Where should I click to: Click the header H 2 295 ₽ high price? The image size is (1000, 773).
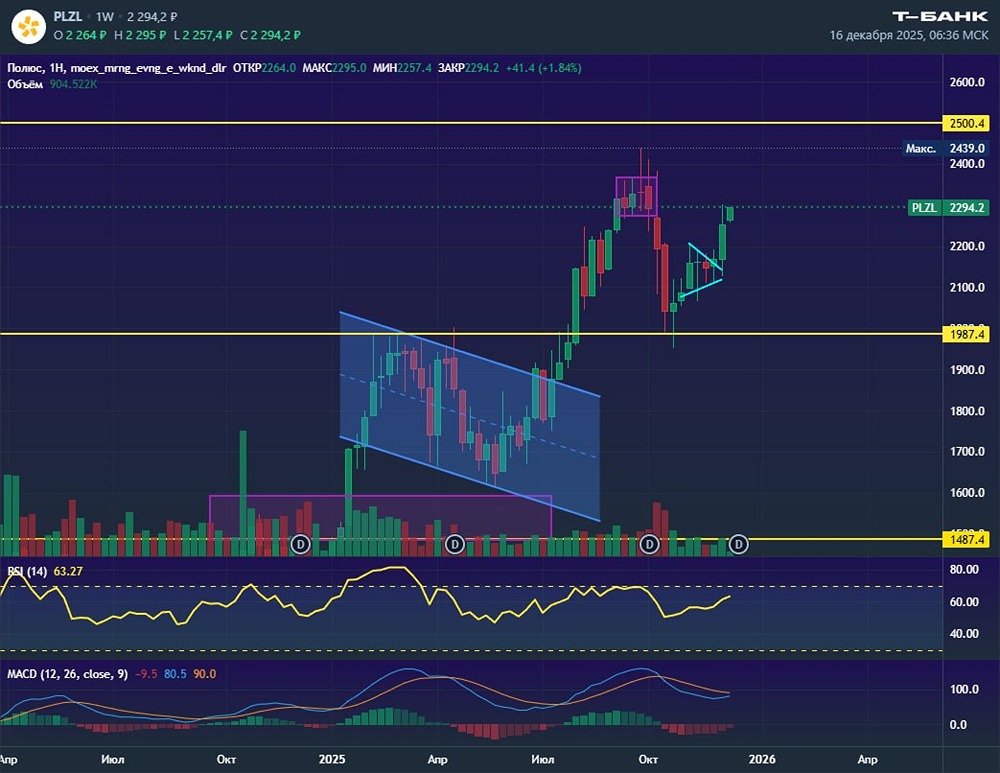click(x=140, y=35)
